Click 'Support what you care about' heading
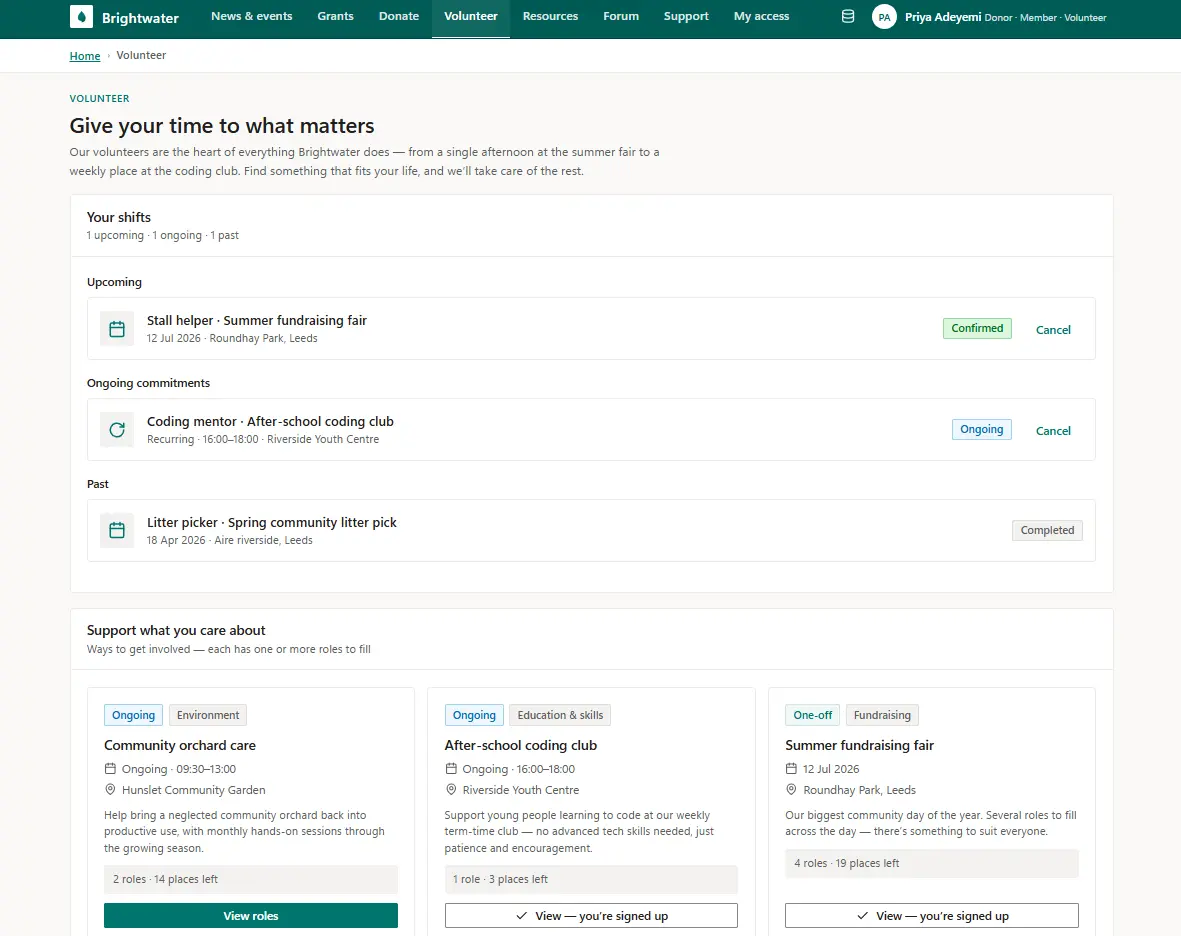The width and height of the screenshot is (1181, 936). 176,631
